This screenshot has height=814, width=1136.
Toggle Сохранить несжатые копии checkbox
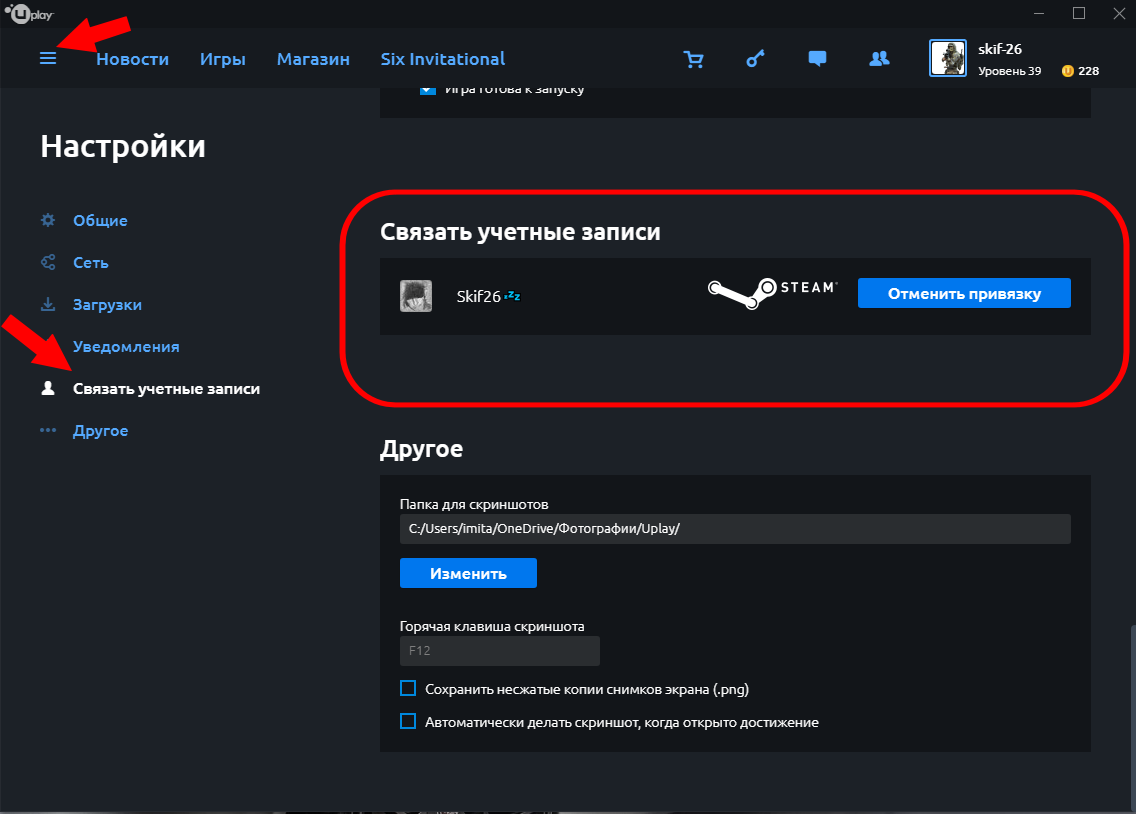tap(408, 688)
